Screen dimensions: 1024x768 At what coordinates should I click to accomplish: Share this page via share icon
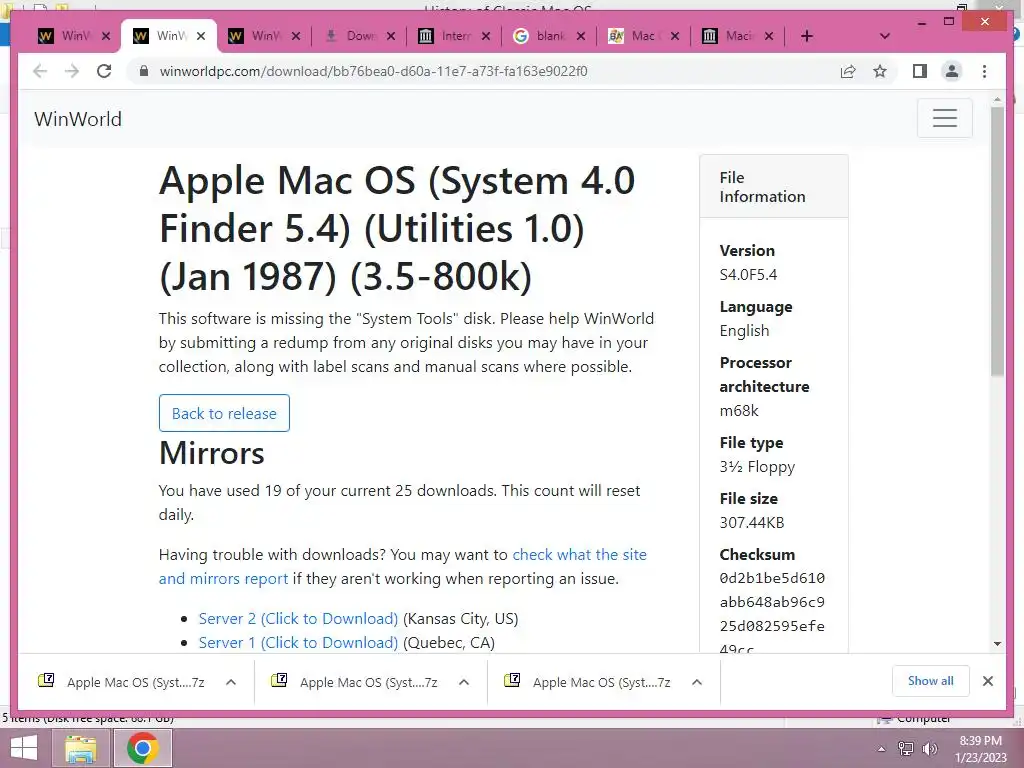pyautogui.click(x=848, y=71)
